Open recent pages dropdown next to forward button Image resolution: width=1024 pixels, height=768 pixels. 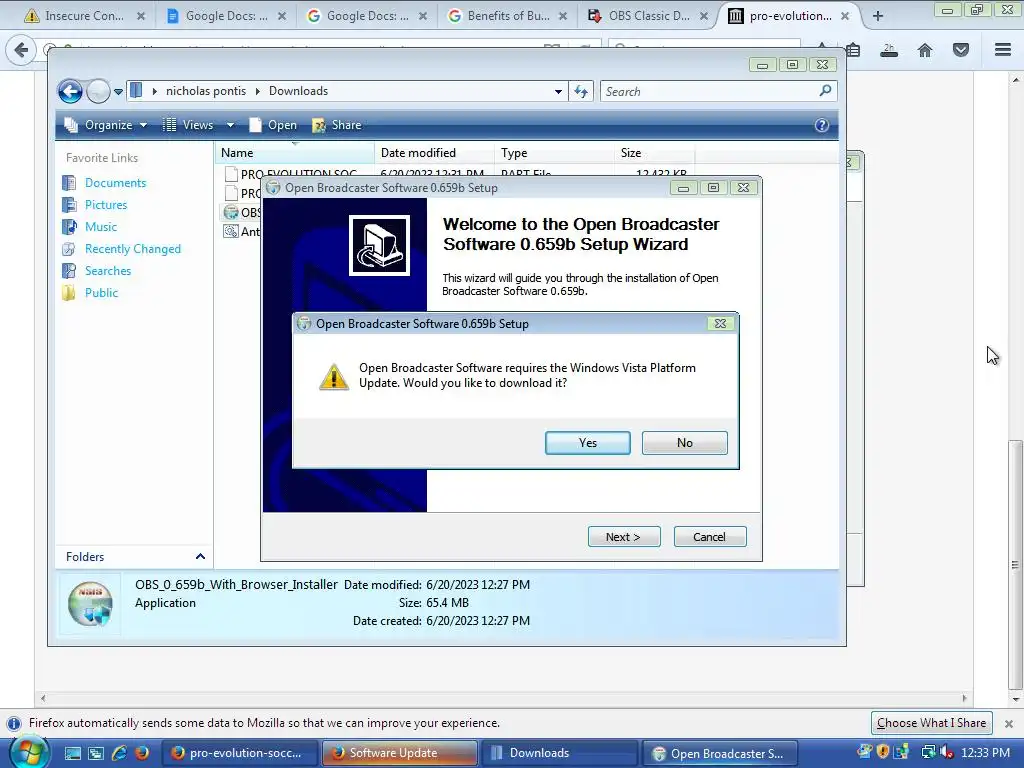pos(118,91)
